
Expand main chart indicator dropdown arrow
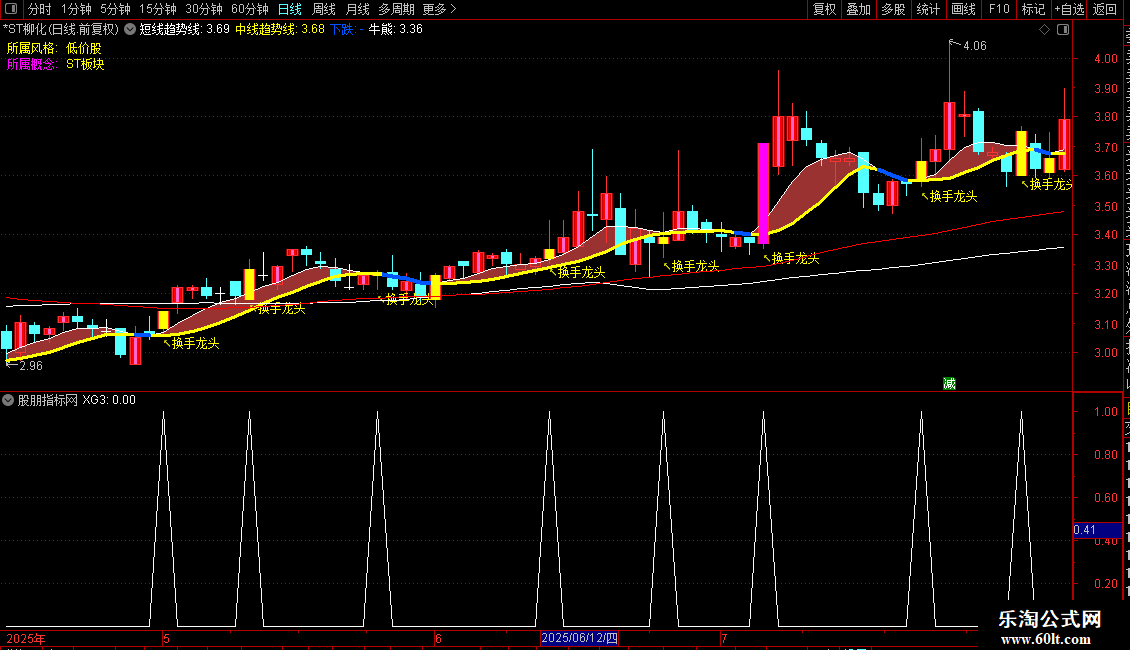[130, 30]
